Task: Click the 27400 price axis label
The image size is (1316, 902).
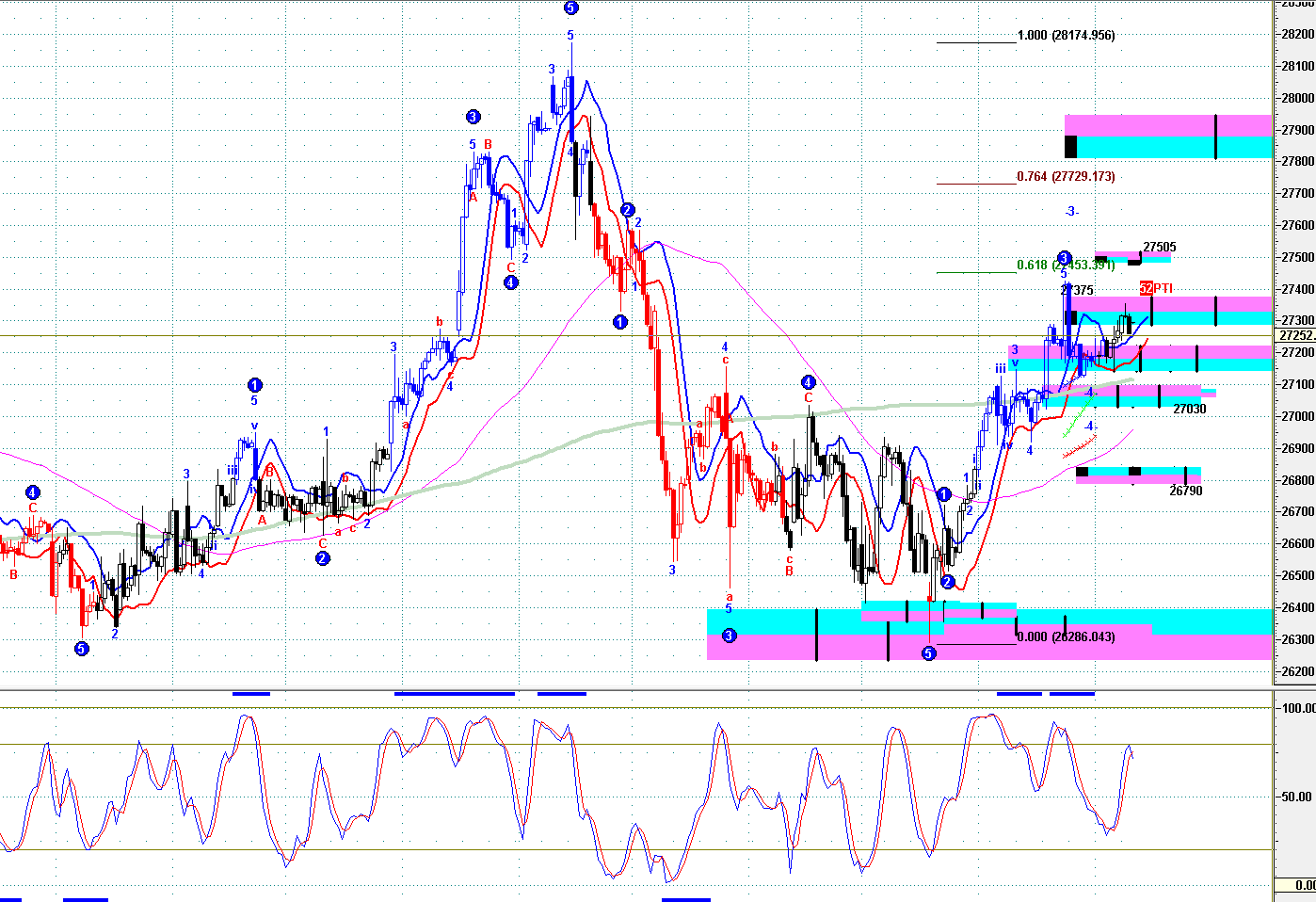Action: 1298,290
